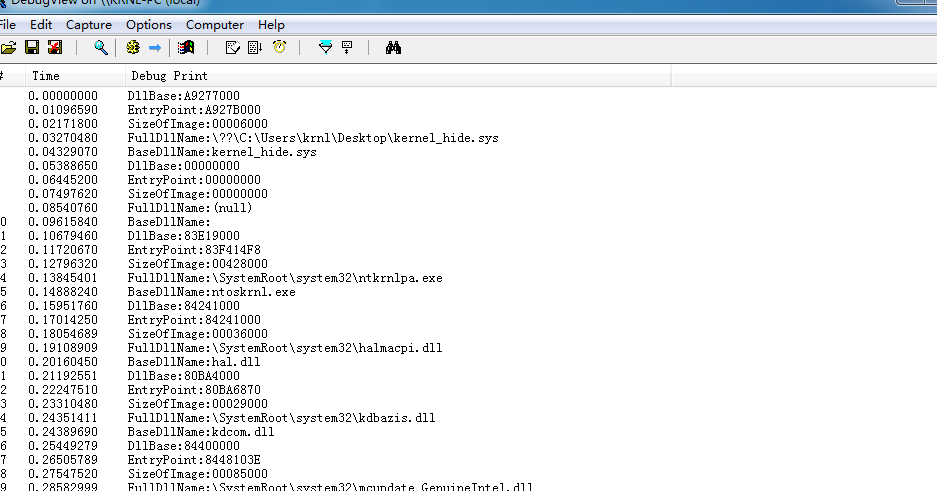Image resolution: width=937 pixels, height=491 pixels.
Task: Select the BaseDllName:kernel_hide.sys log row
Action: (222, 152)
